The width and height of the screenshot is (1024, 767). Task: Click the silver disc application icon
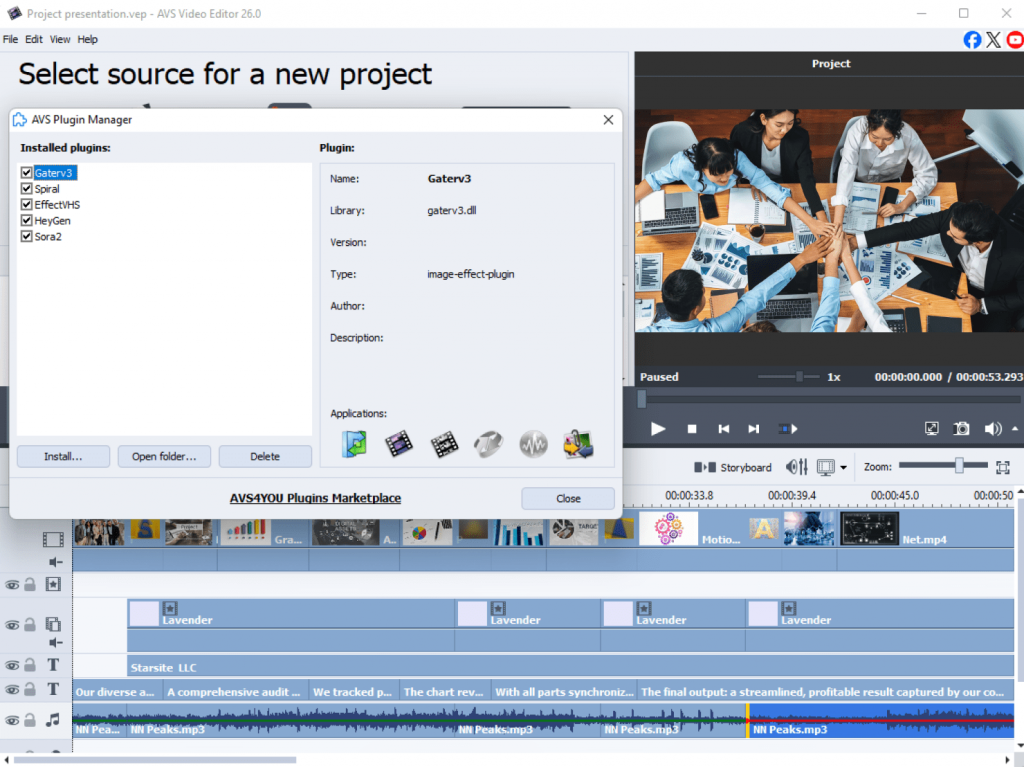point(488,444)
